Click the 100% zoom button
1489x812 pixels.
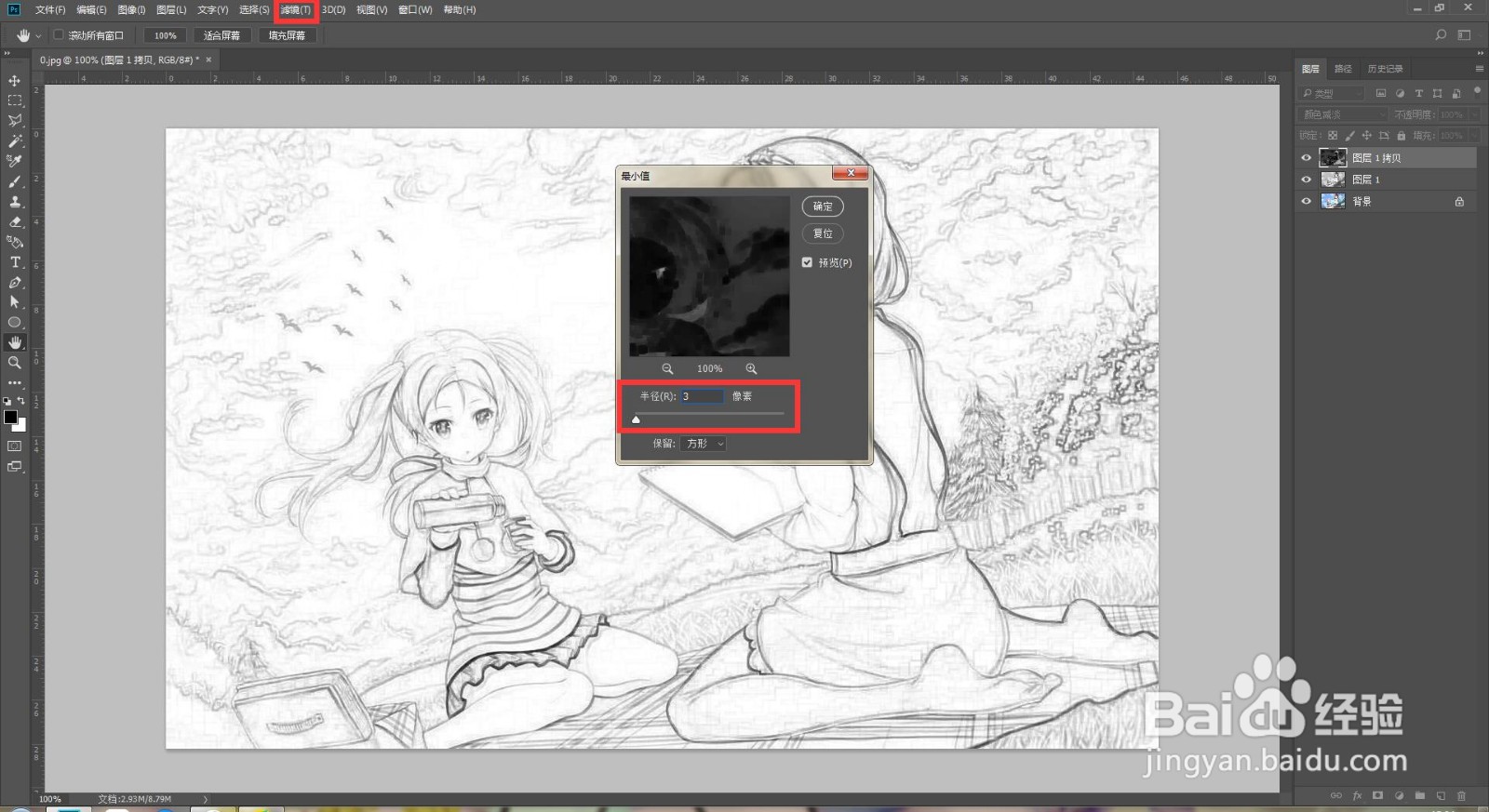(166, 35)
